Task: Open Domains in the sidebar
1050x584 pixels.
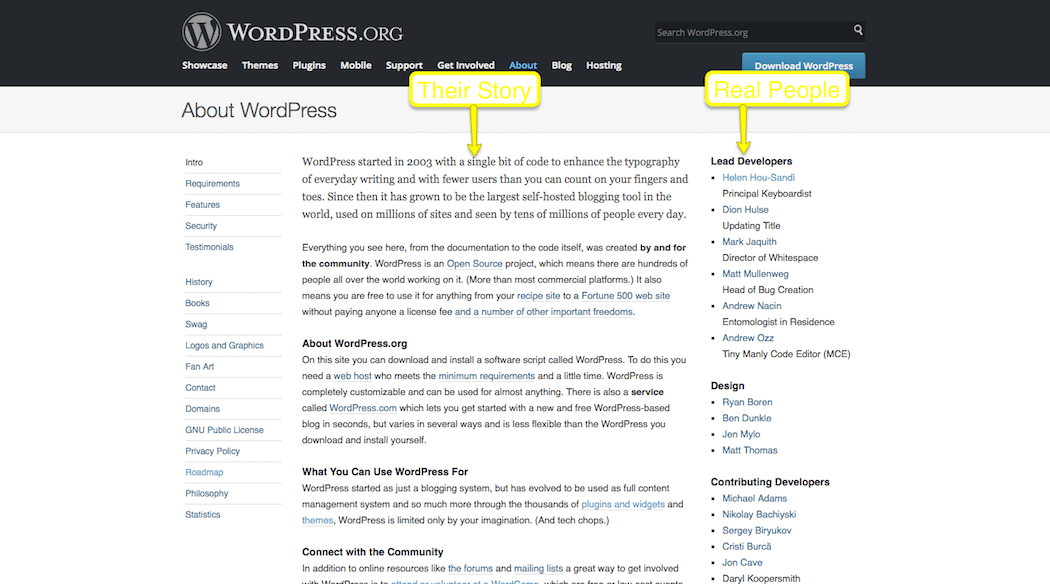Action: pyautogui.click(x=202, y=409)
